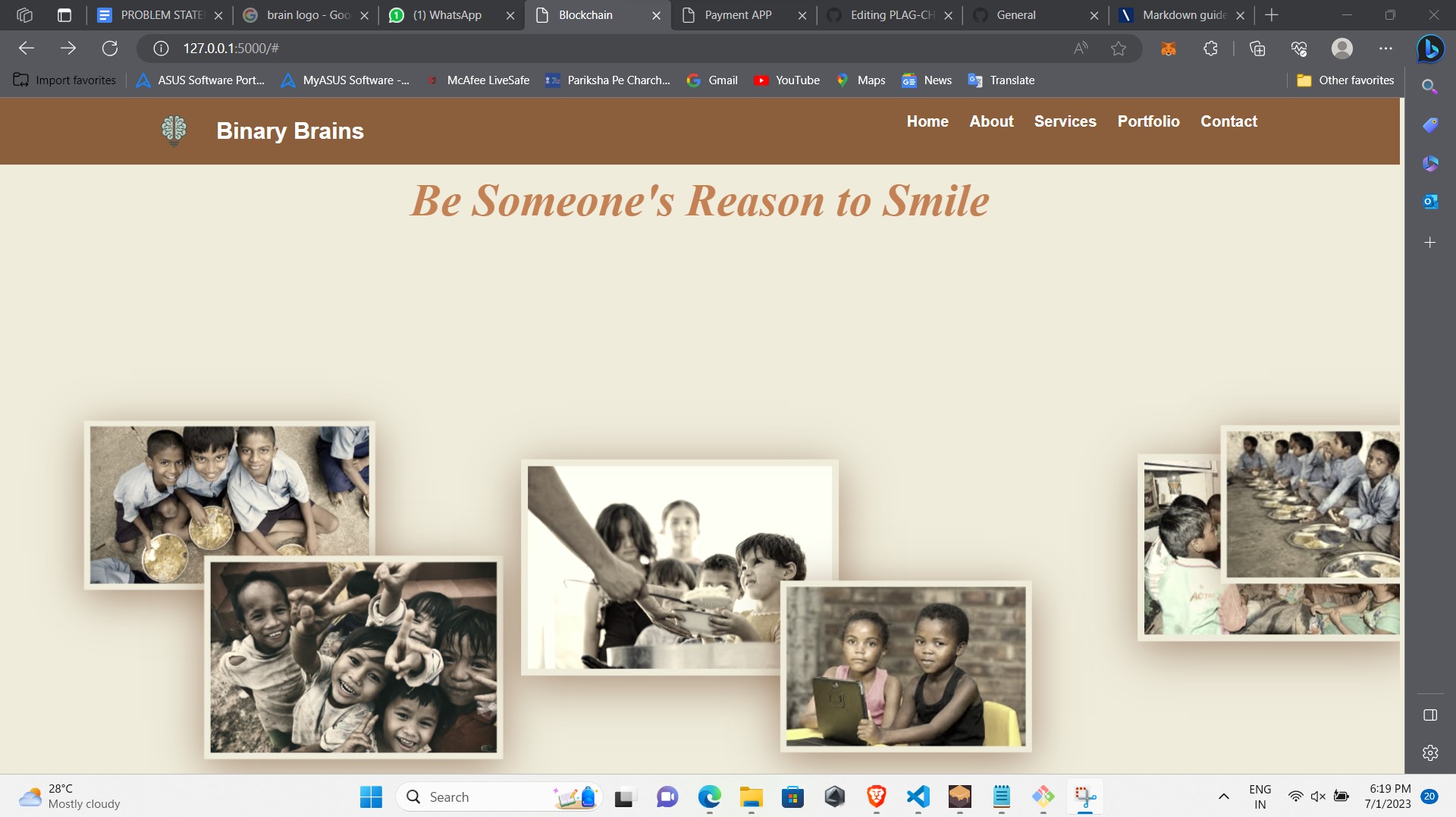Screen dimensions: 1456x817
Task: Add this page to favorites
Action: 1119,48
